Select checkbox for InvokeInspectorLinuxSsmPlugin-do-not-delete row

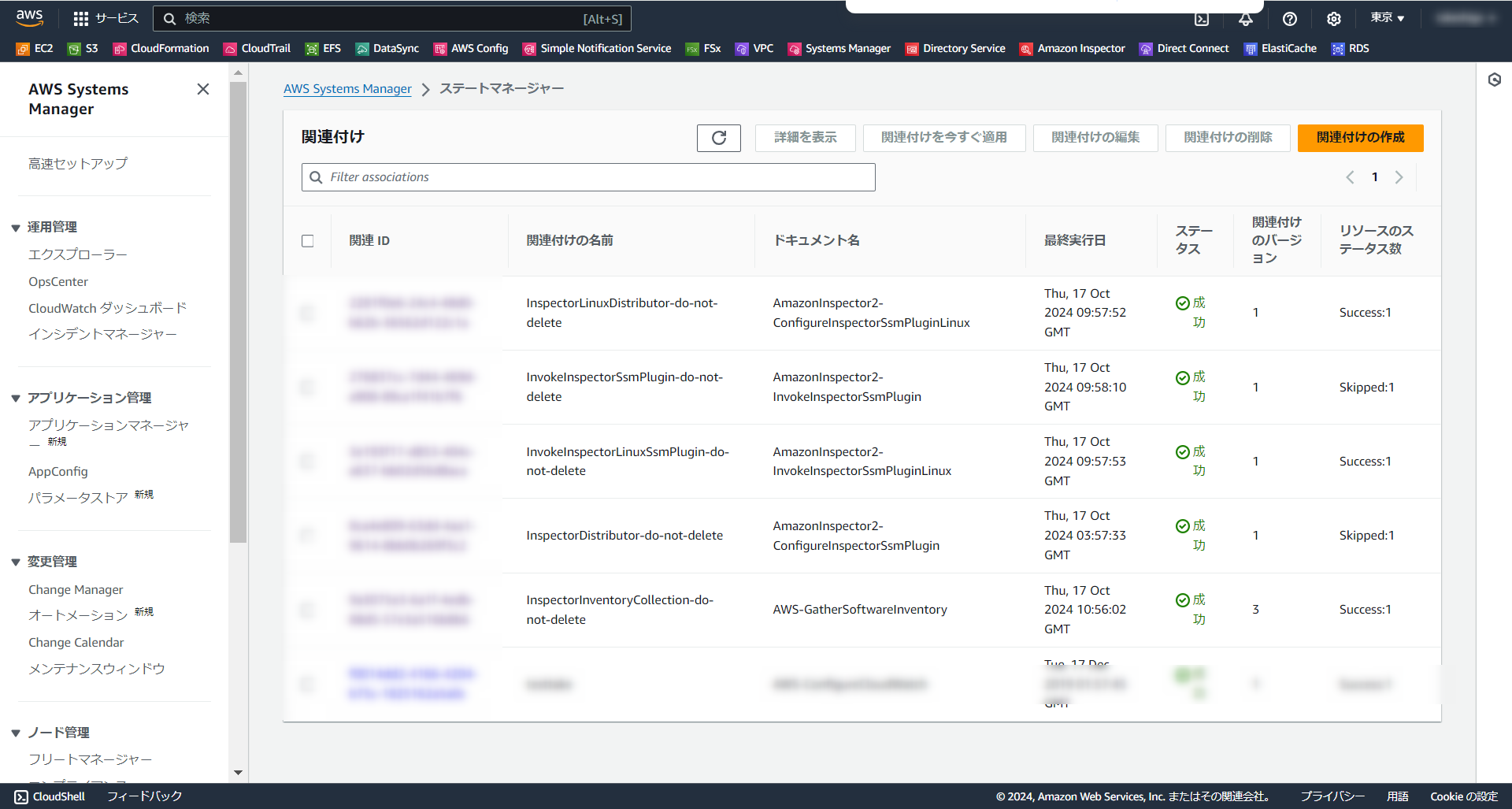[308, 461]
